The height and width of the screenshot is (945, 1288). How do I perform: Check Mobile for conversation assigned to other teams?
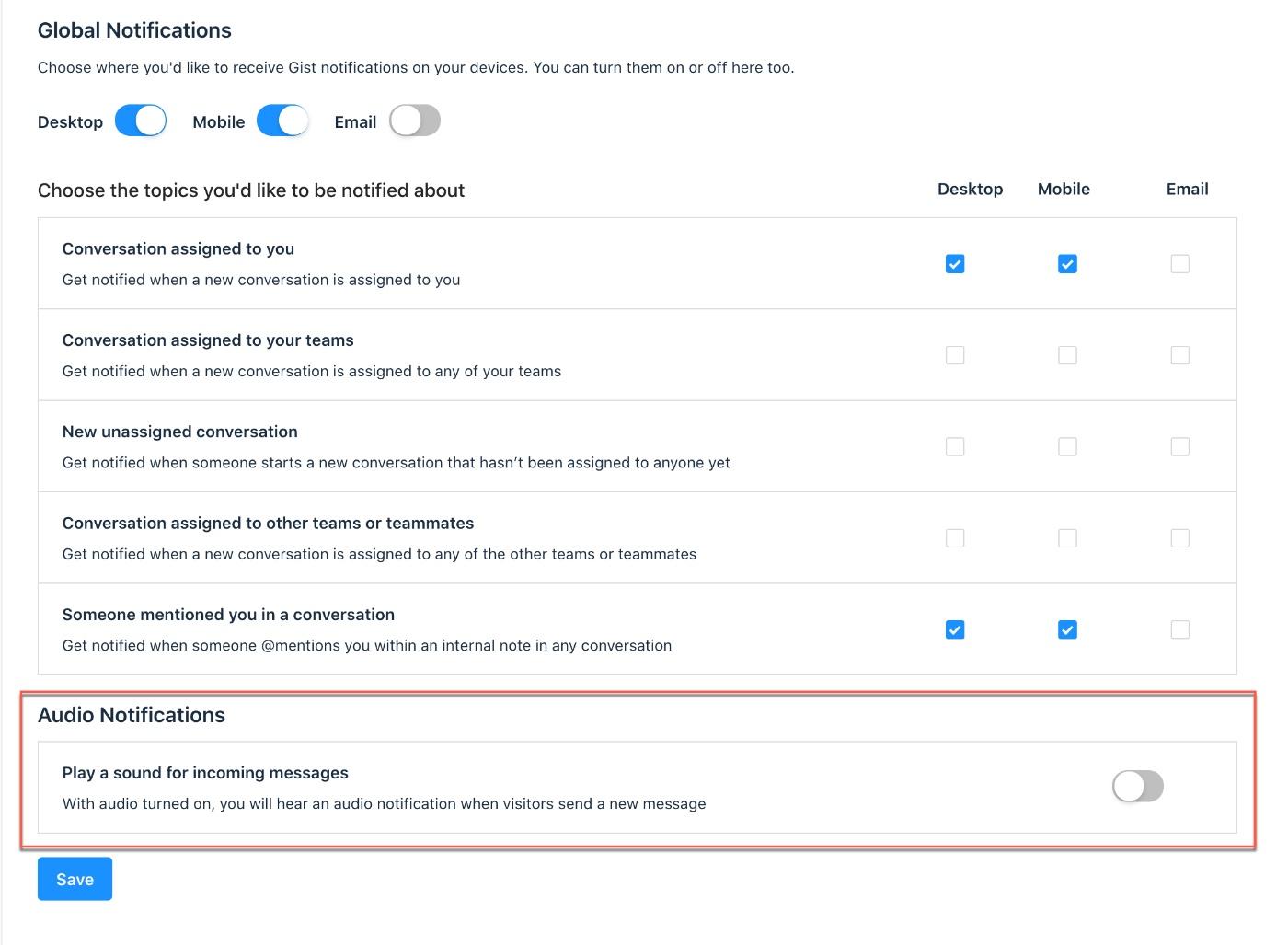point(1067,538)
